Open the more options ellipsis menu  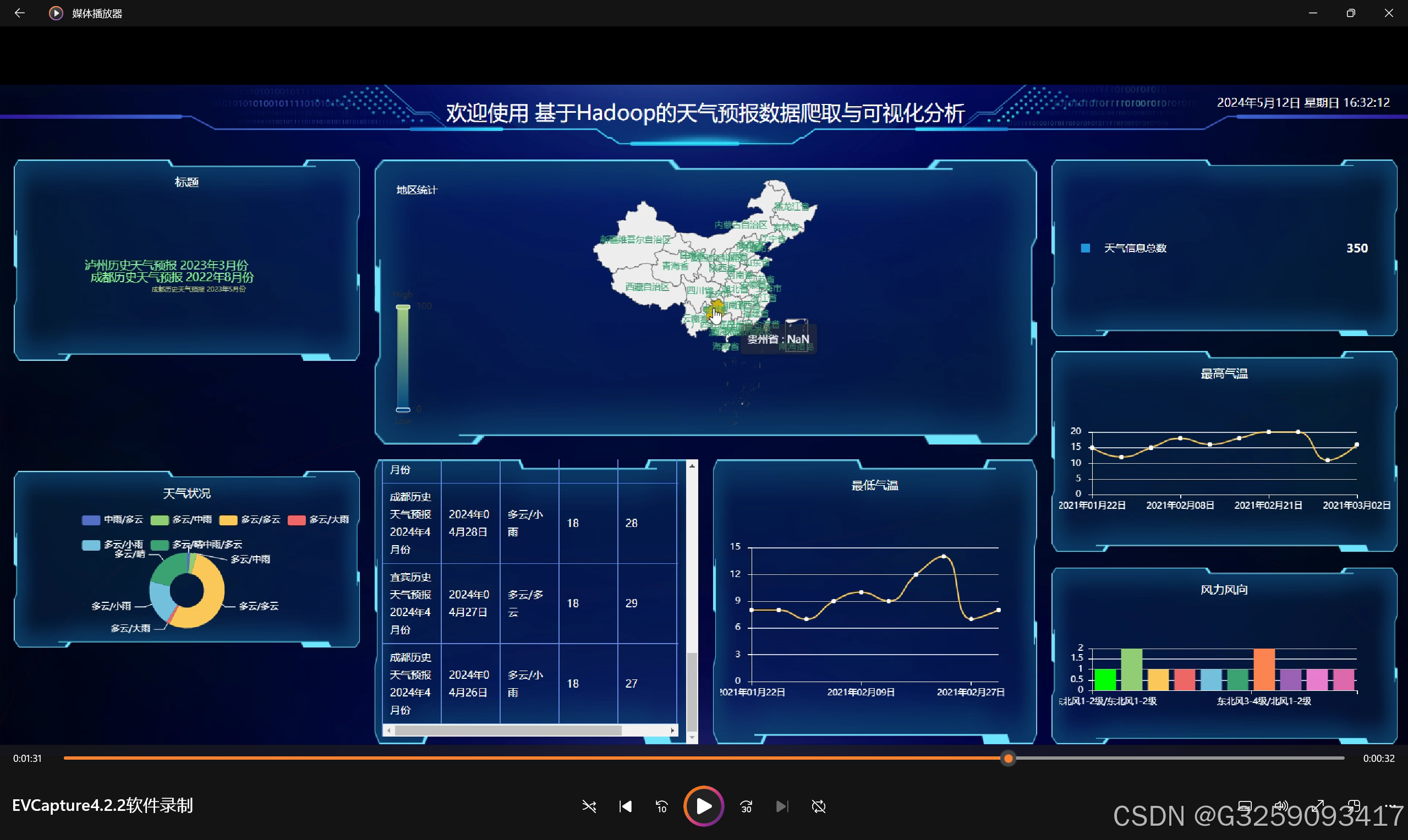click(1390, 806)
